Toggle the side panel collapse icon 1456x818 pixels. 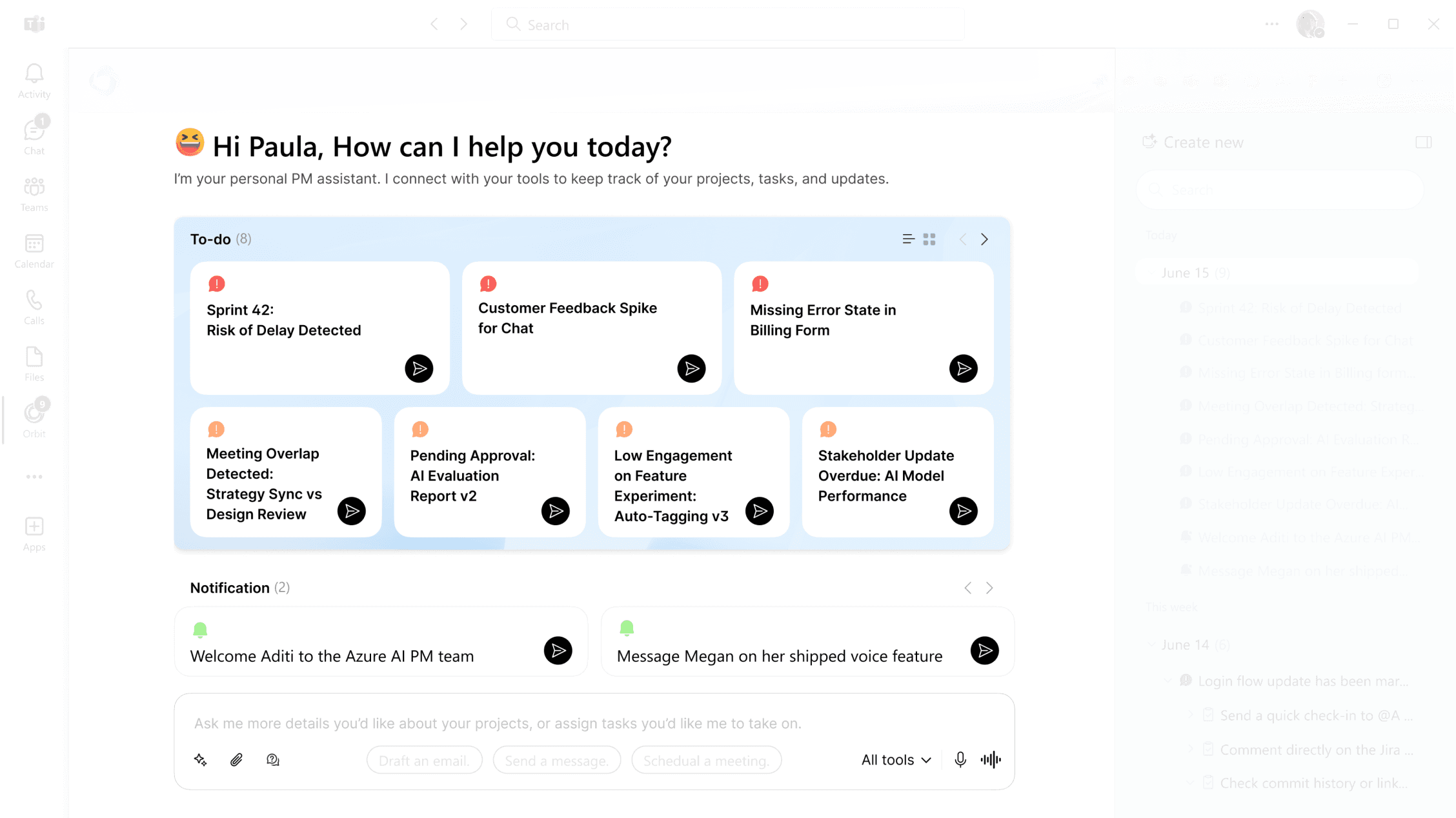(1423, 142)
